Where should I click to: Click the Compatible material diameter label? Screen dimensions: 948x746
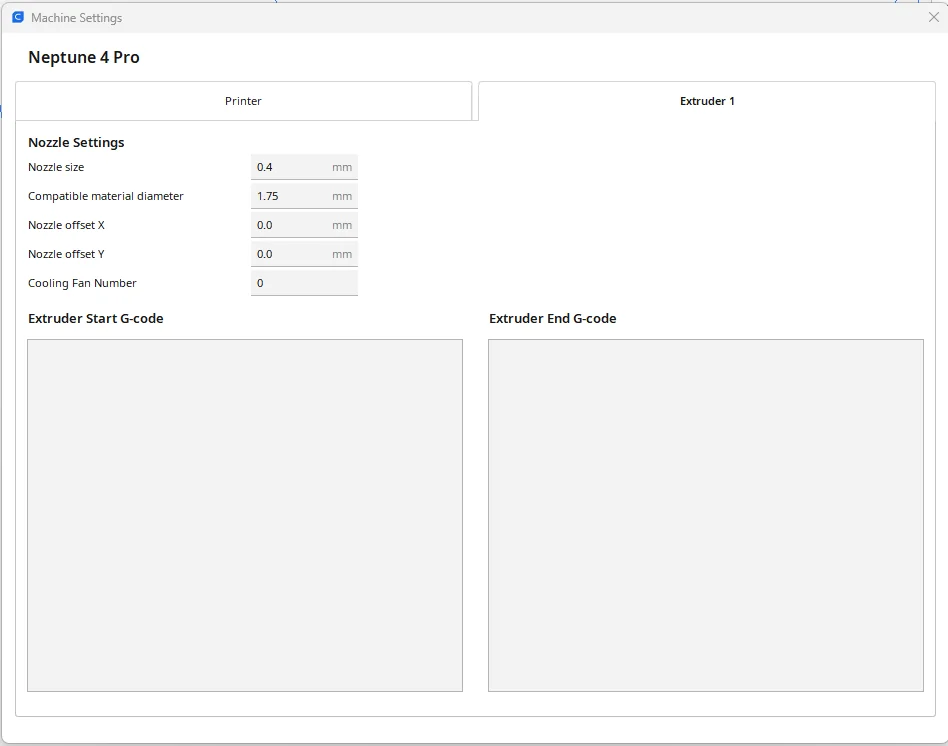click(x=106, y=196)
